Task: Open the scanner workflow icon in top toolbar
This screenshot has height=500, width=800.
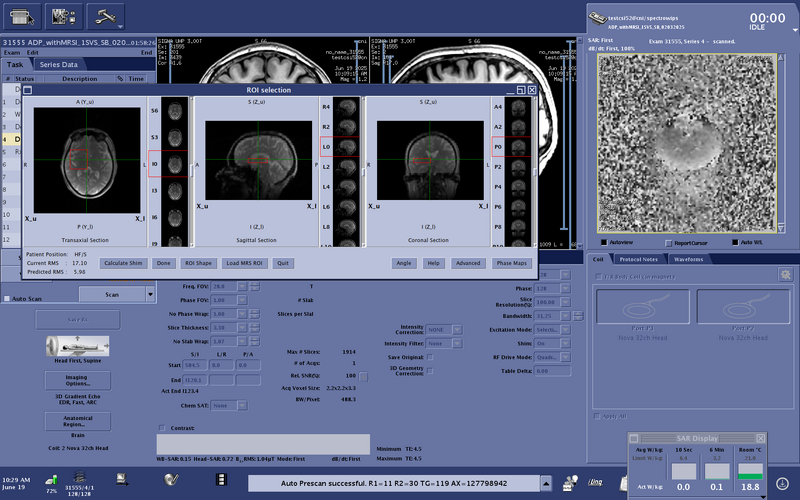Action: (x=22, y=17)
